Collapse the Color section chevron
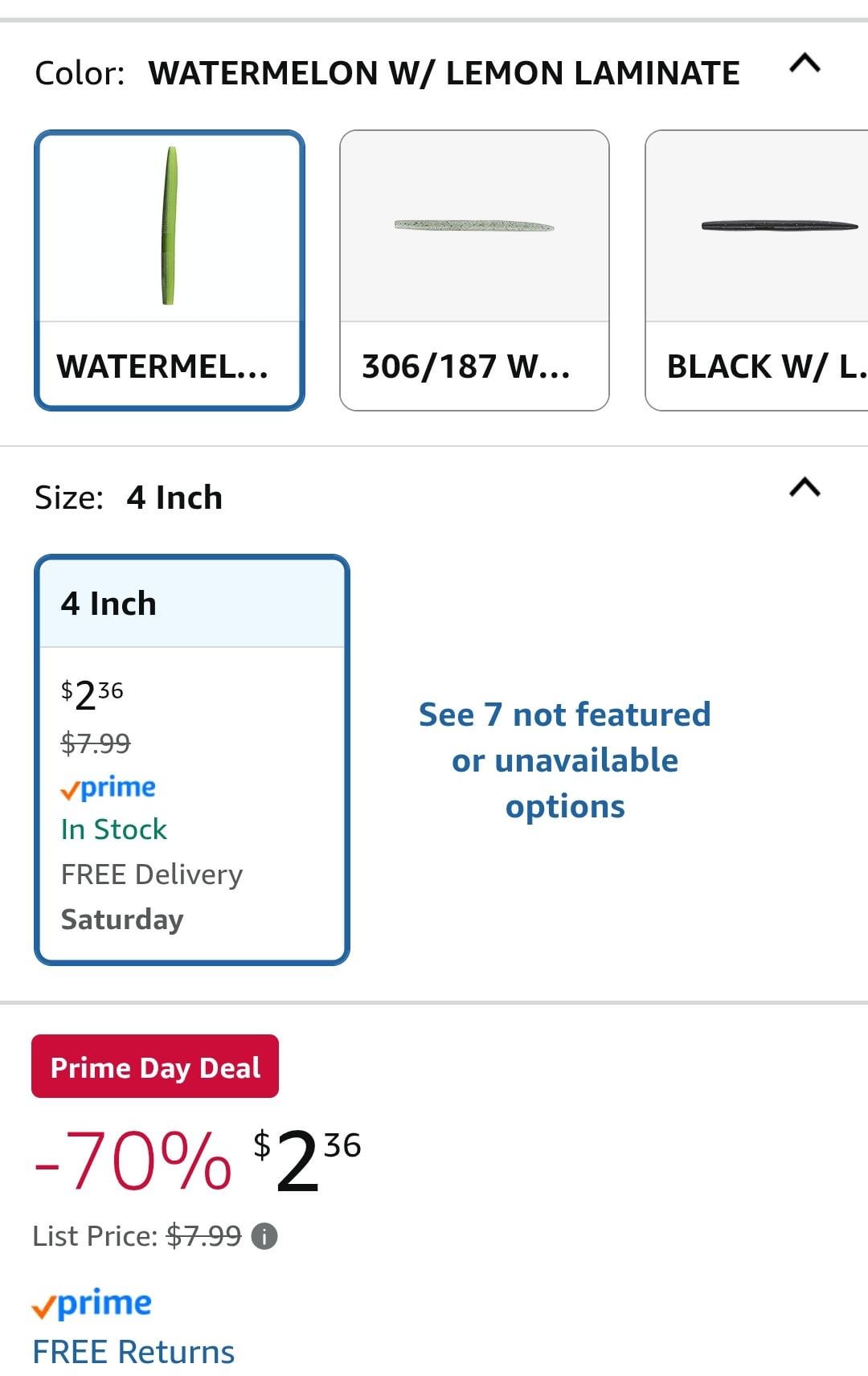The width and height of the screenshot is (868, 1376). (x=805, y=63)
